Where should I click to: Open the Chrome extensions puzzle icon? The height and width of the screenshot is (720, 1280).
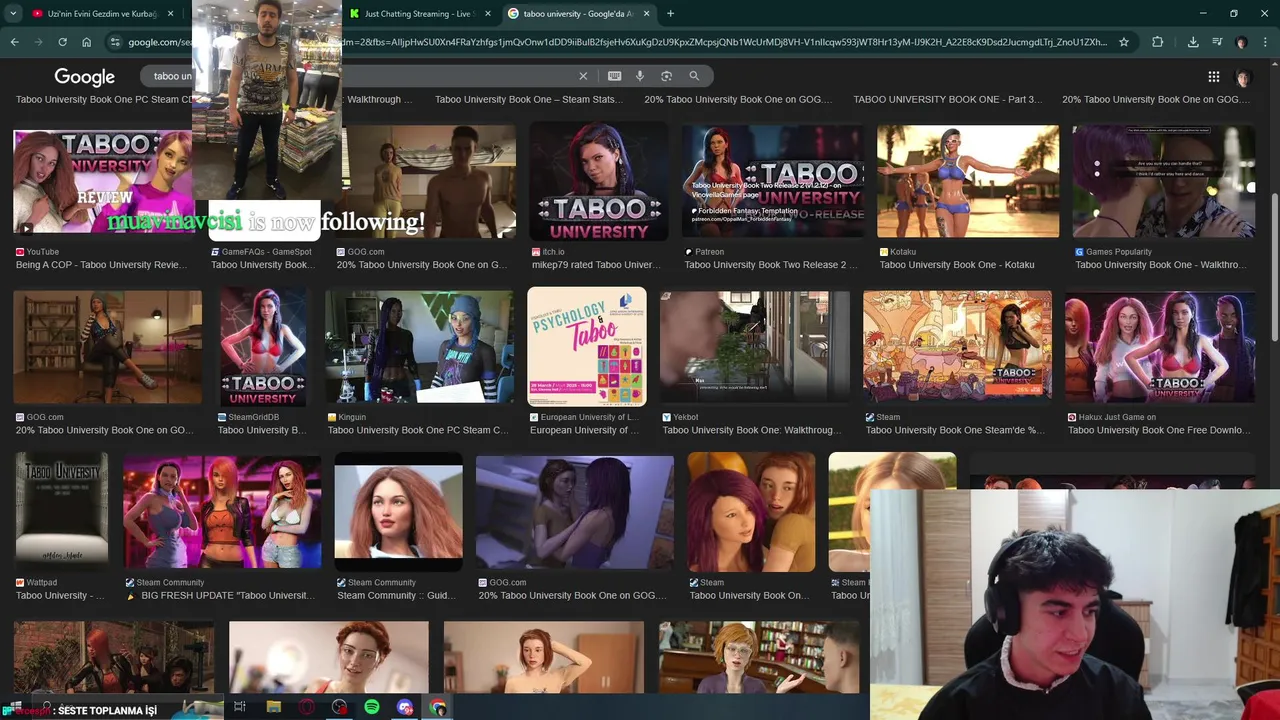point(1158,42)
